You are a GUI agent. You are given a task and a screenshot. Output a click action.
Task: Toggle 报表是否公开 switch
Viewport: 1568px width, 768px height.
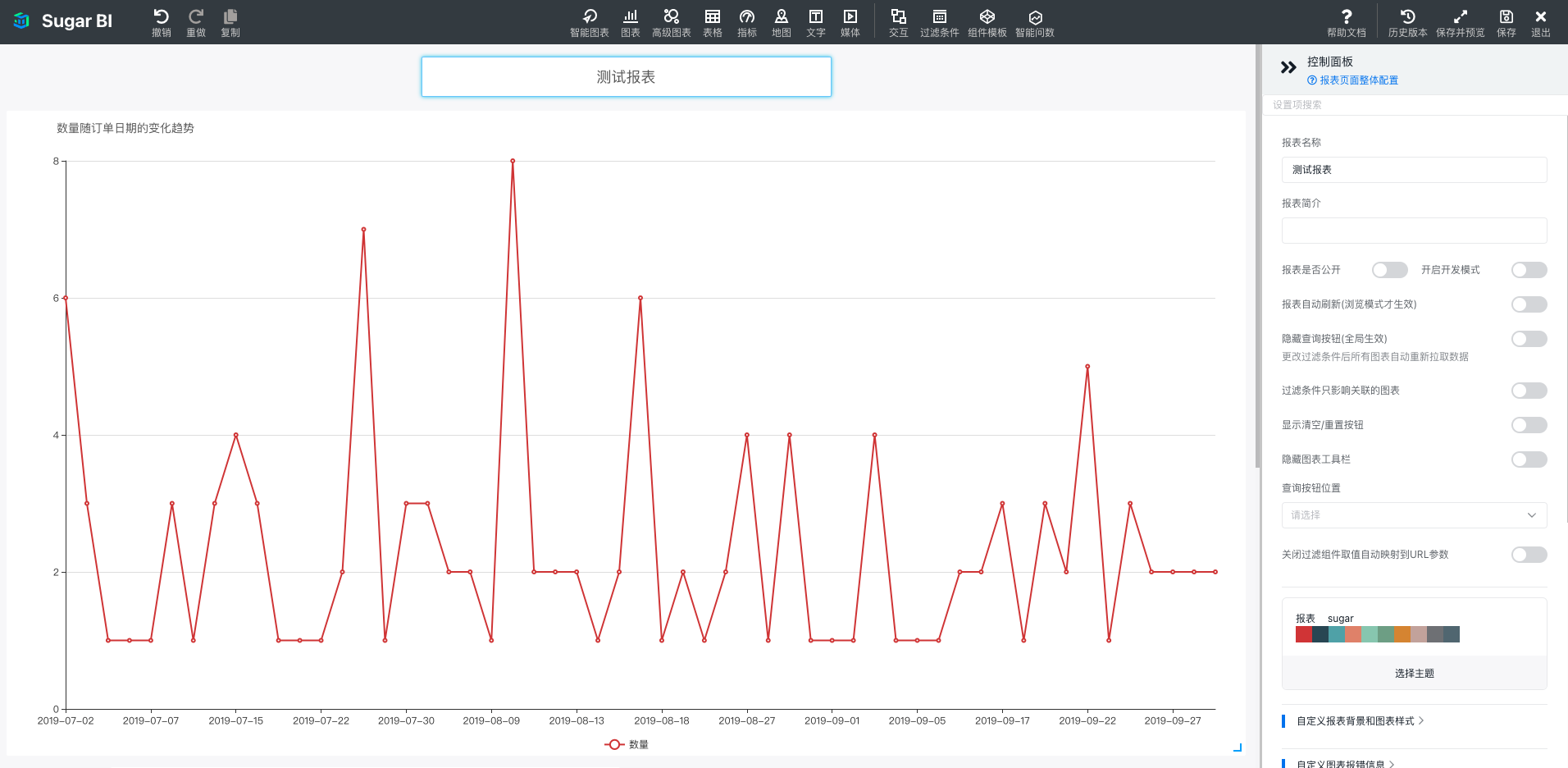1390,270
